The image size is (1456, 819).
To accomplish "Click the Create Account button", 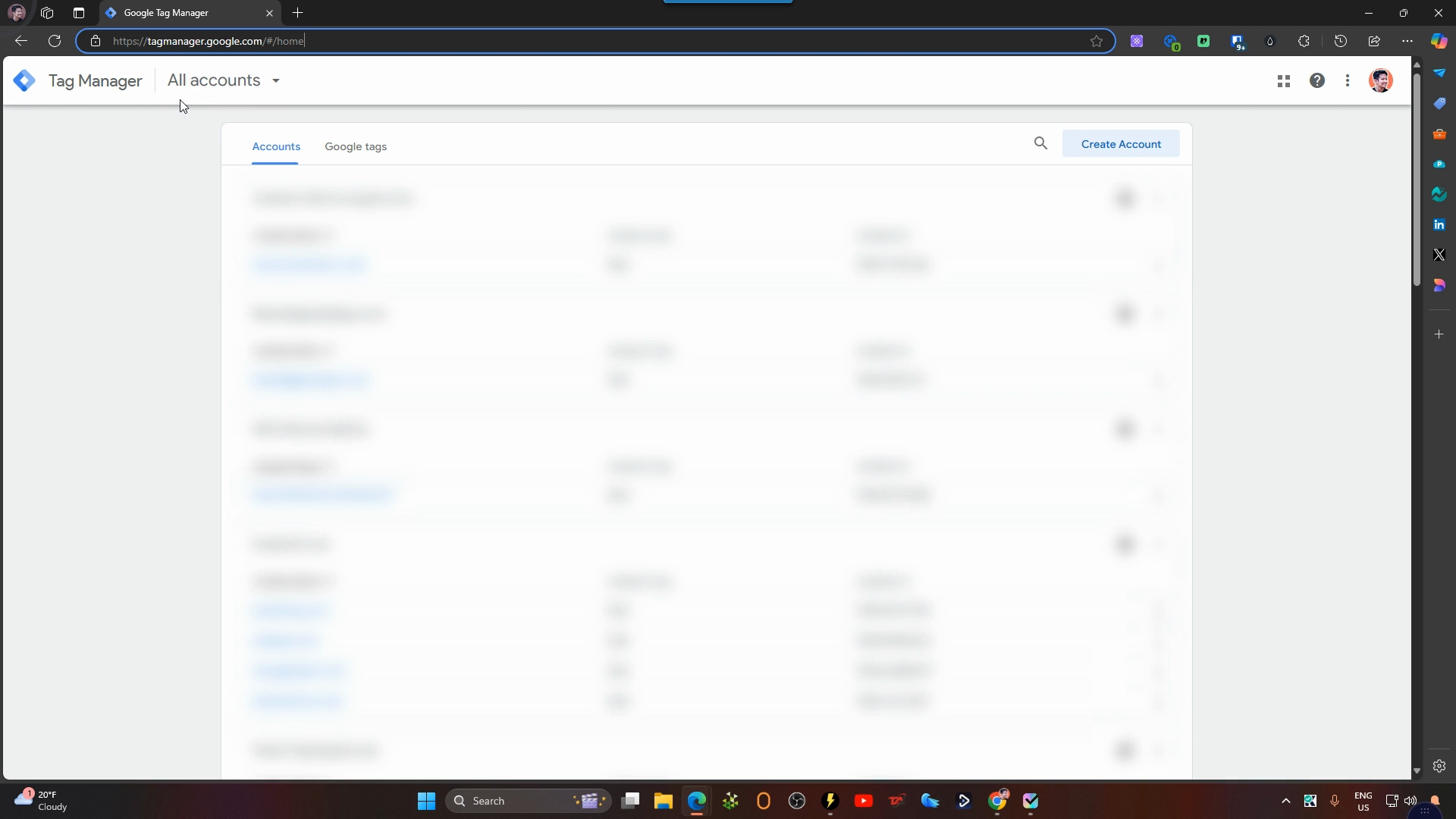I will (x=1121, y=144).
